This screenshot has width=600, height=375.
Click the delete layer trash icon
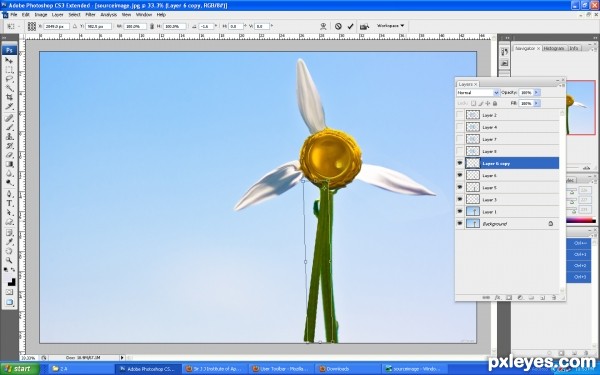553,297
